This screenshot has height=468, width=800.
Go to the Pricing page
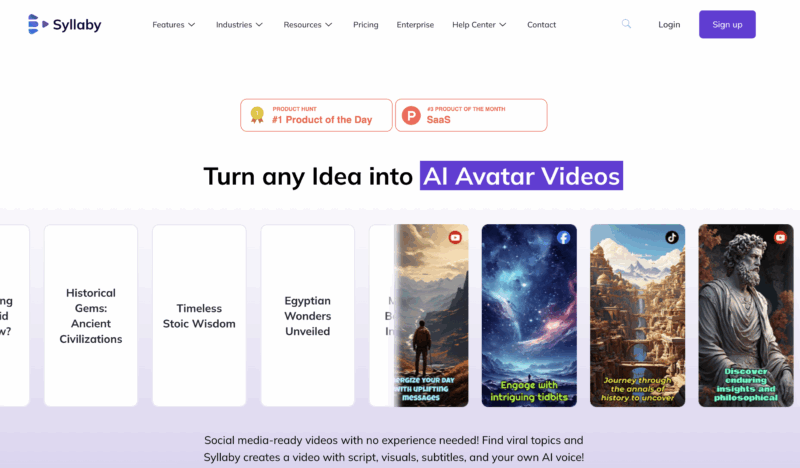[366, 24]
